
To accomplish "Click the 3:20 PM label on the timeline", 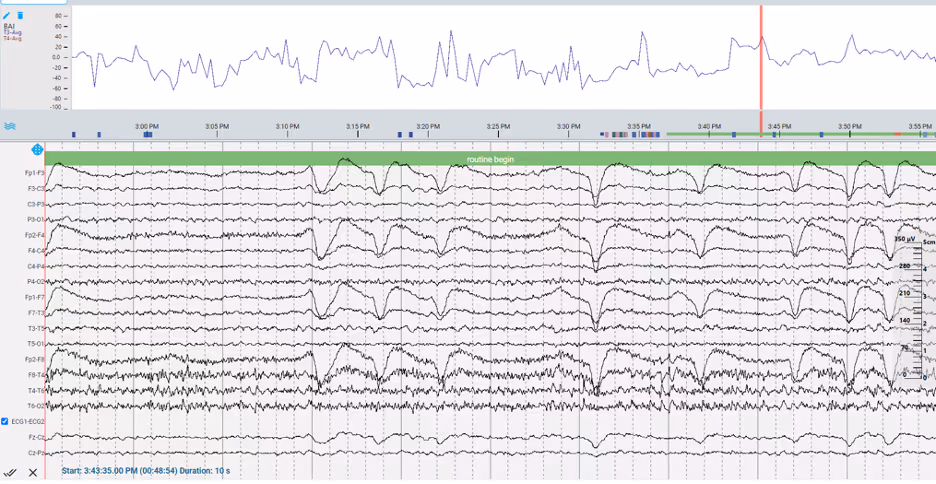I will click(x=428, y=127).
